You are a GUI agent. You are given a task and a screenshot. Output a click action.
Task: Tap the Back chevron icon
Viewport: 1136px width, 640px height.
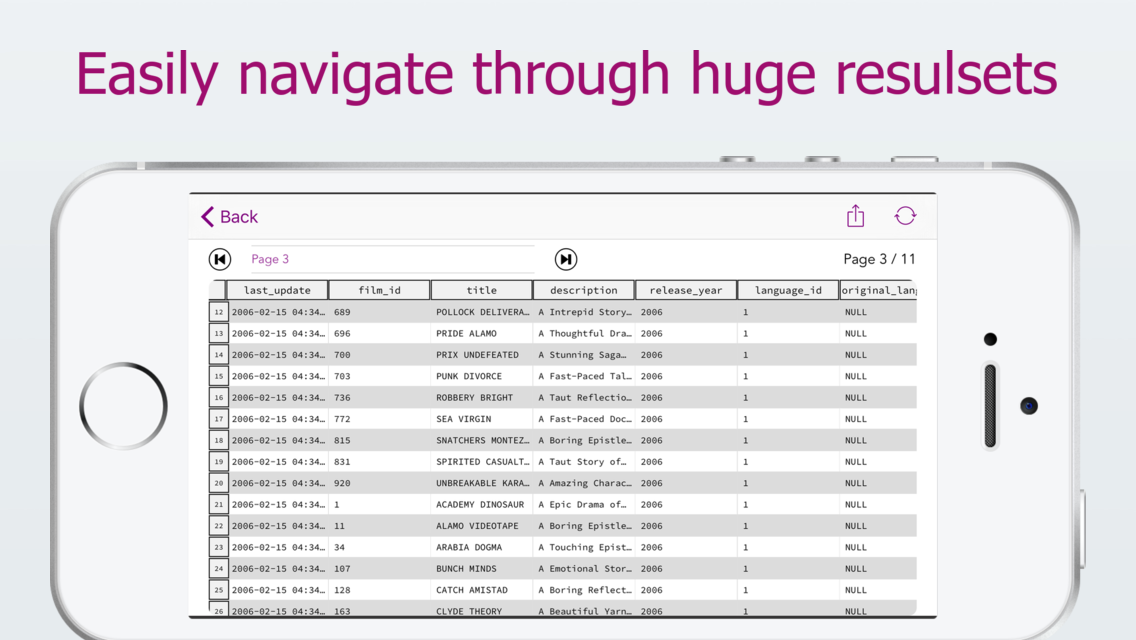click(x=207, y=216)
